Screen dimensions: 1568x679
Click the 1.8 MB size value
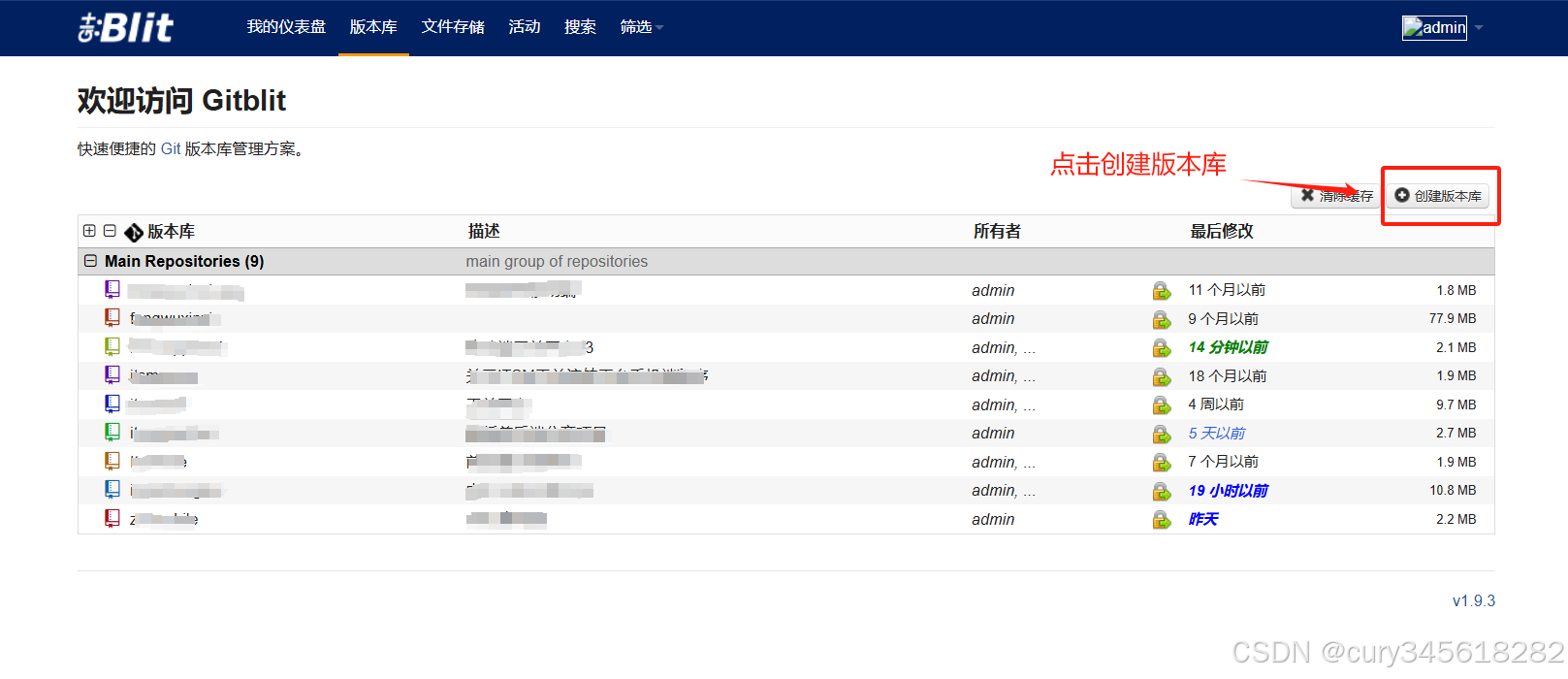coord(1456,290)
